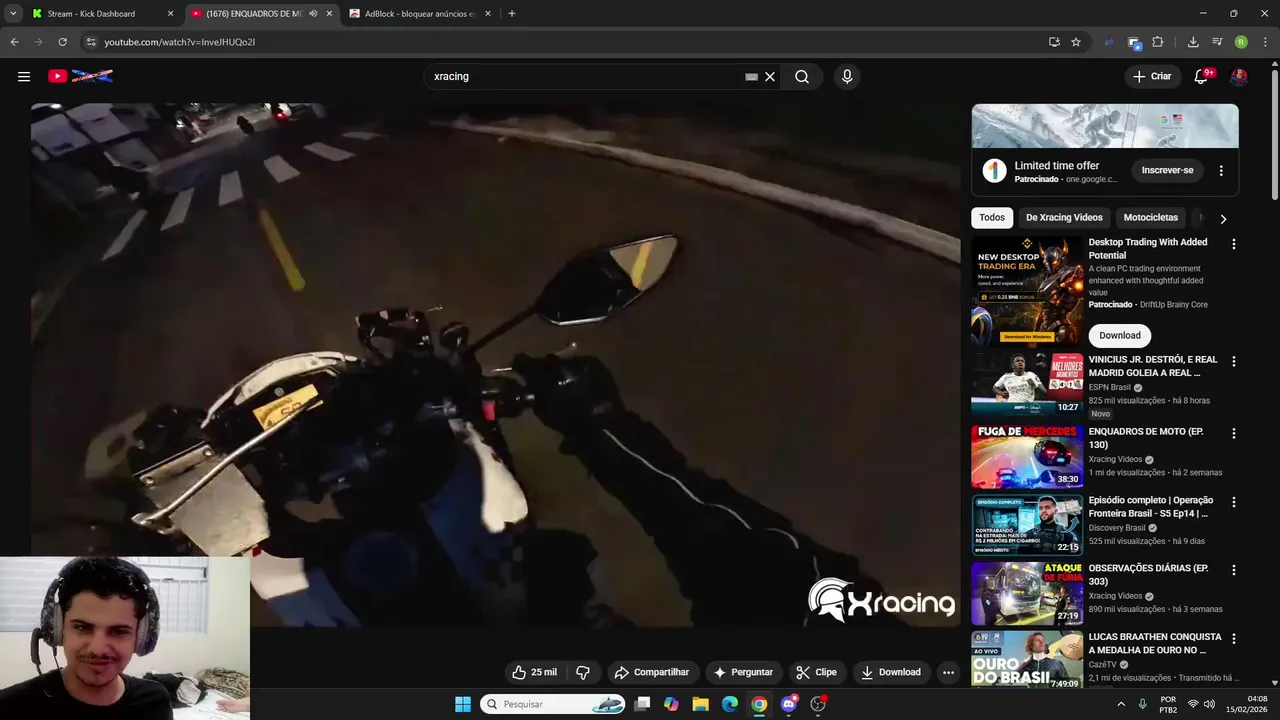Open the Perguntar ask feature
The image size is (1280, 720).
coord(743,672)
